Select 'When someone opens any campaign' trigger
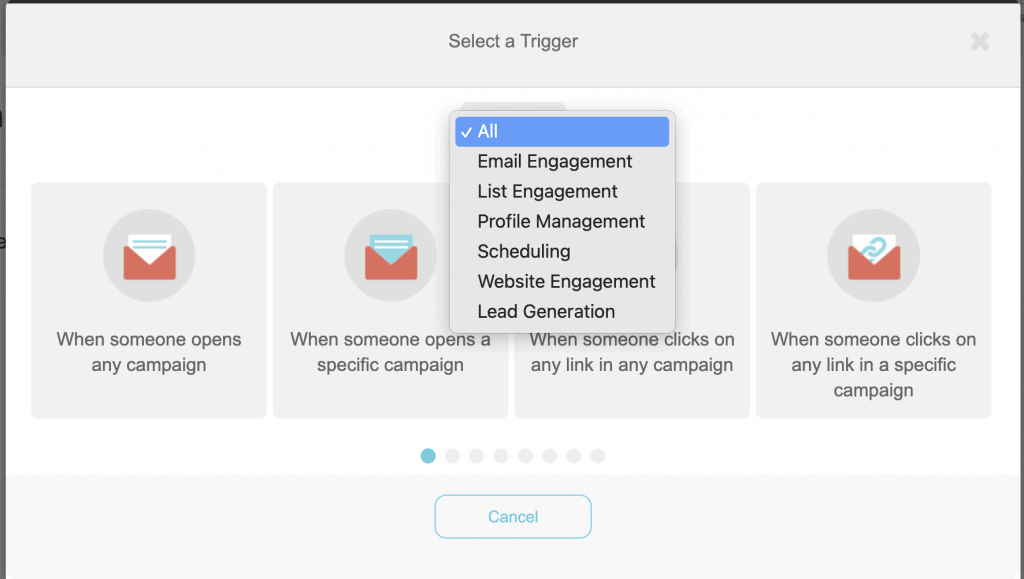This screenshot has width=1024, height=579. pyautogui.click(x=149, y=352)
